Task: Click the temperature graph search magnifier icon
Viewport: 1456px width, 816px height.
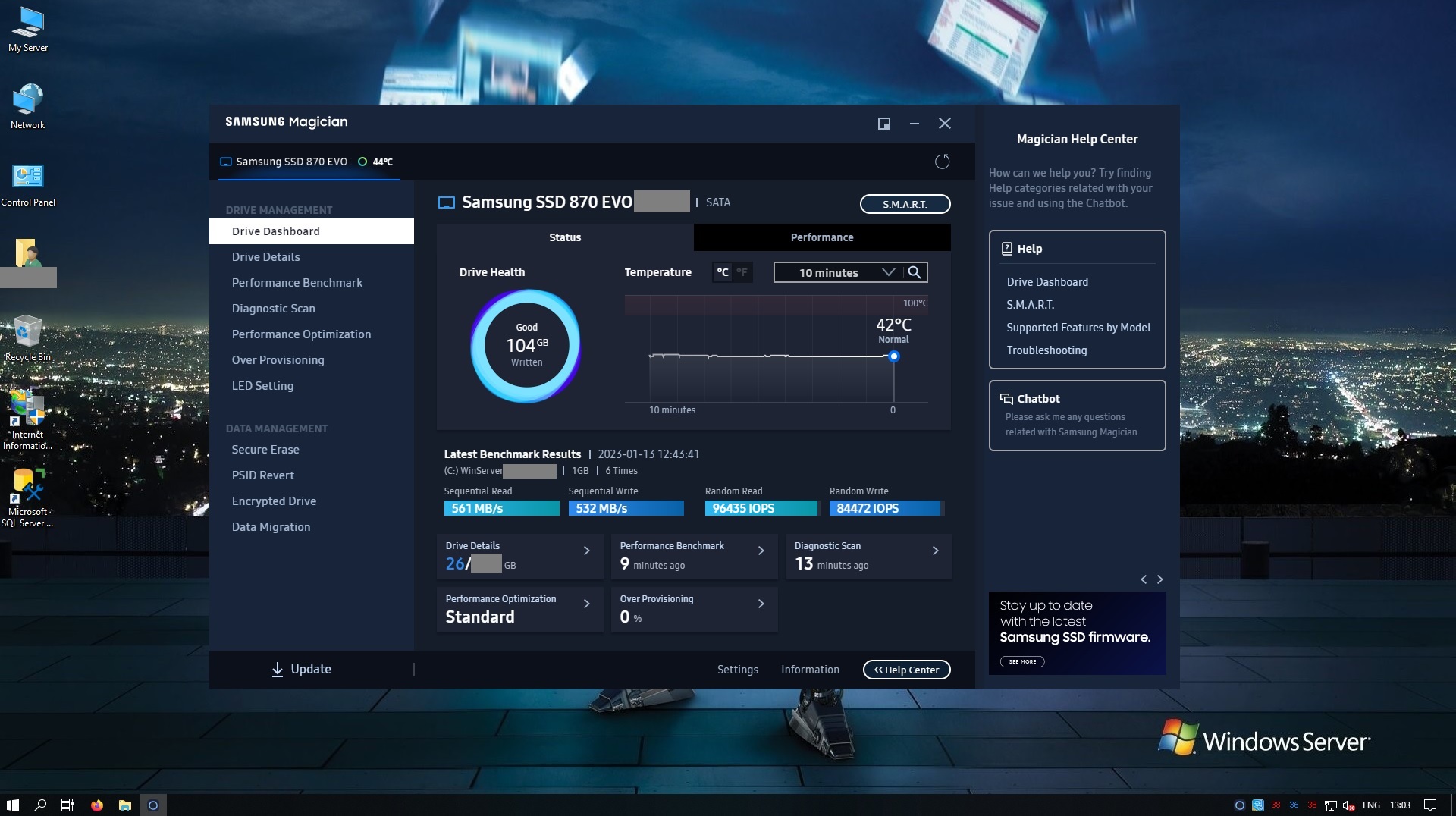Action: pos(915,272)
